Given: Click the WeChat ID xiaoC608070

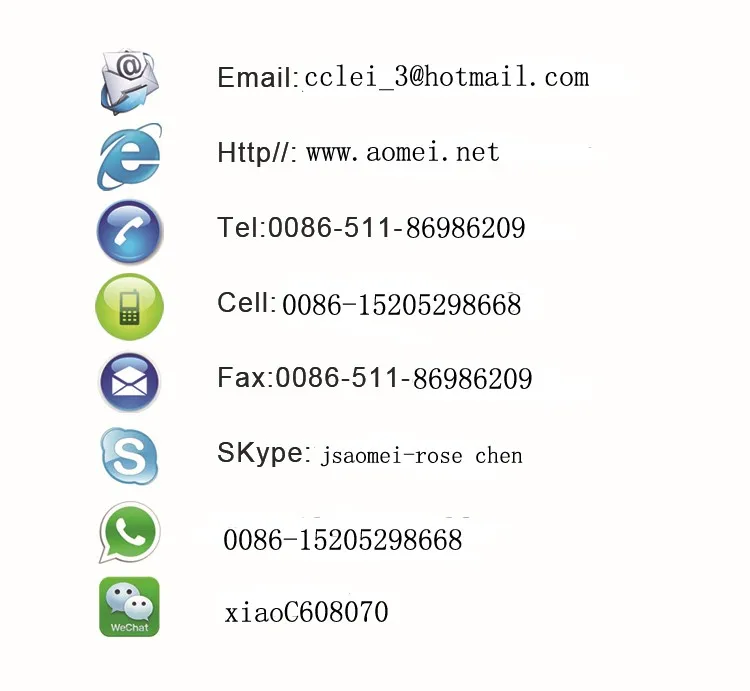Looking at the screenshot, I should (306, 612).
